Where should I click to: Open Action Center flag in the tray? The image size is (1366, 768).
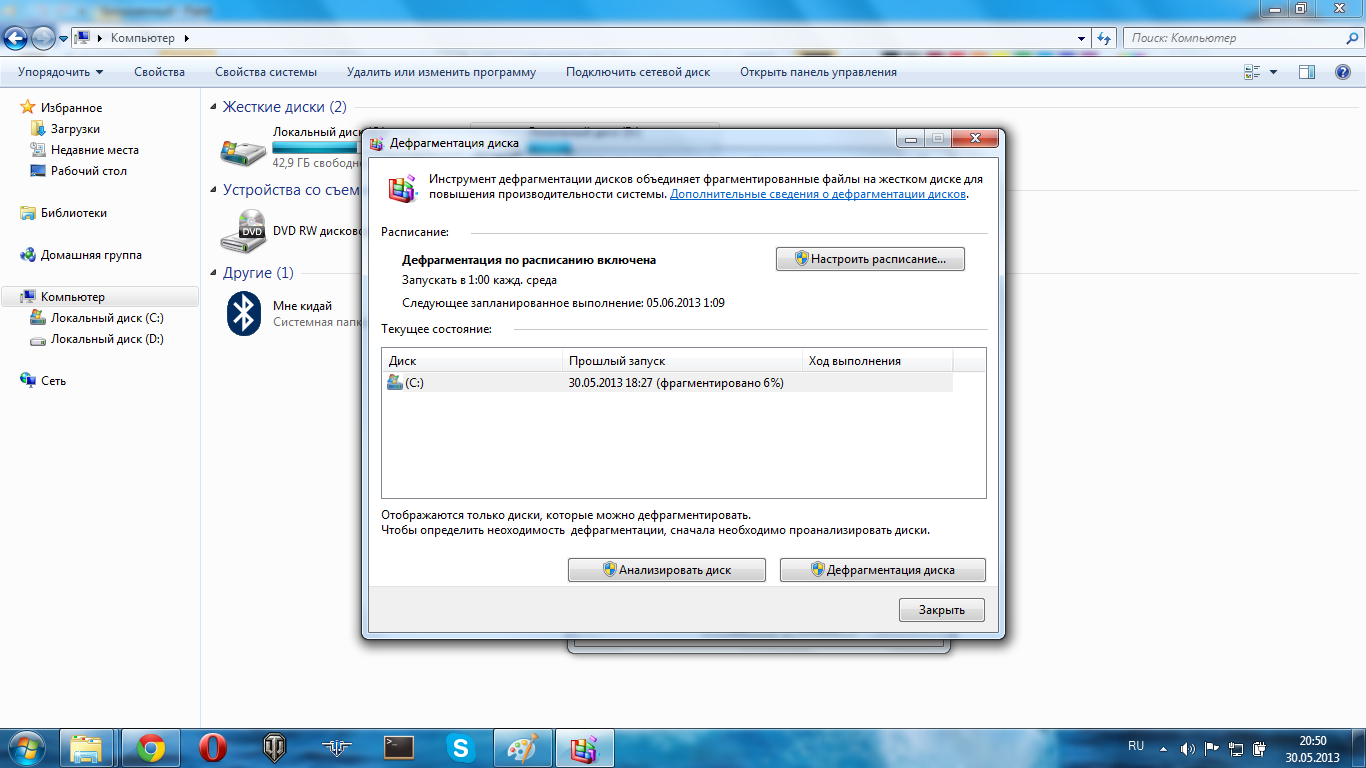pyautogui.click(x=1212, y=748)
